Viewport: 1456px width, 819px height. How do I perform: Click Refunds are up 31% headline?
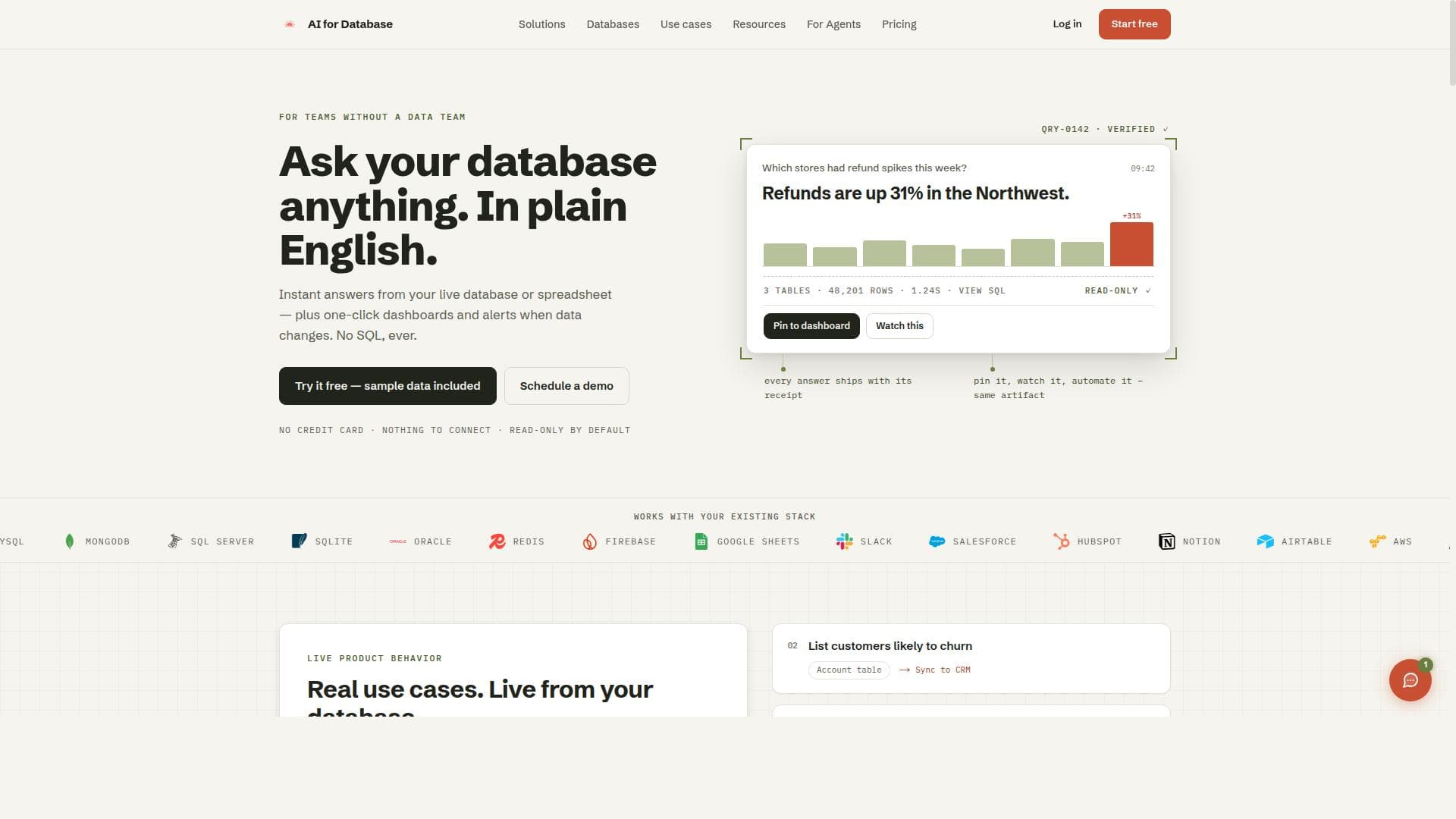(915, 193)
